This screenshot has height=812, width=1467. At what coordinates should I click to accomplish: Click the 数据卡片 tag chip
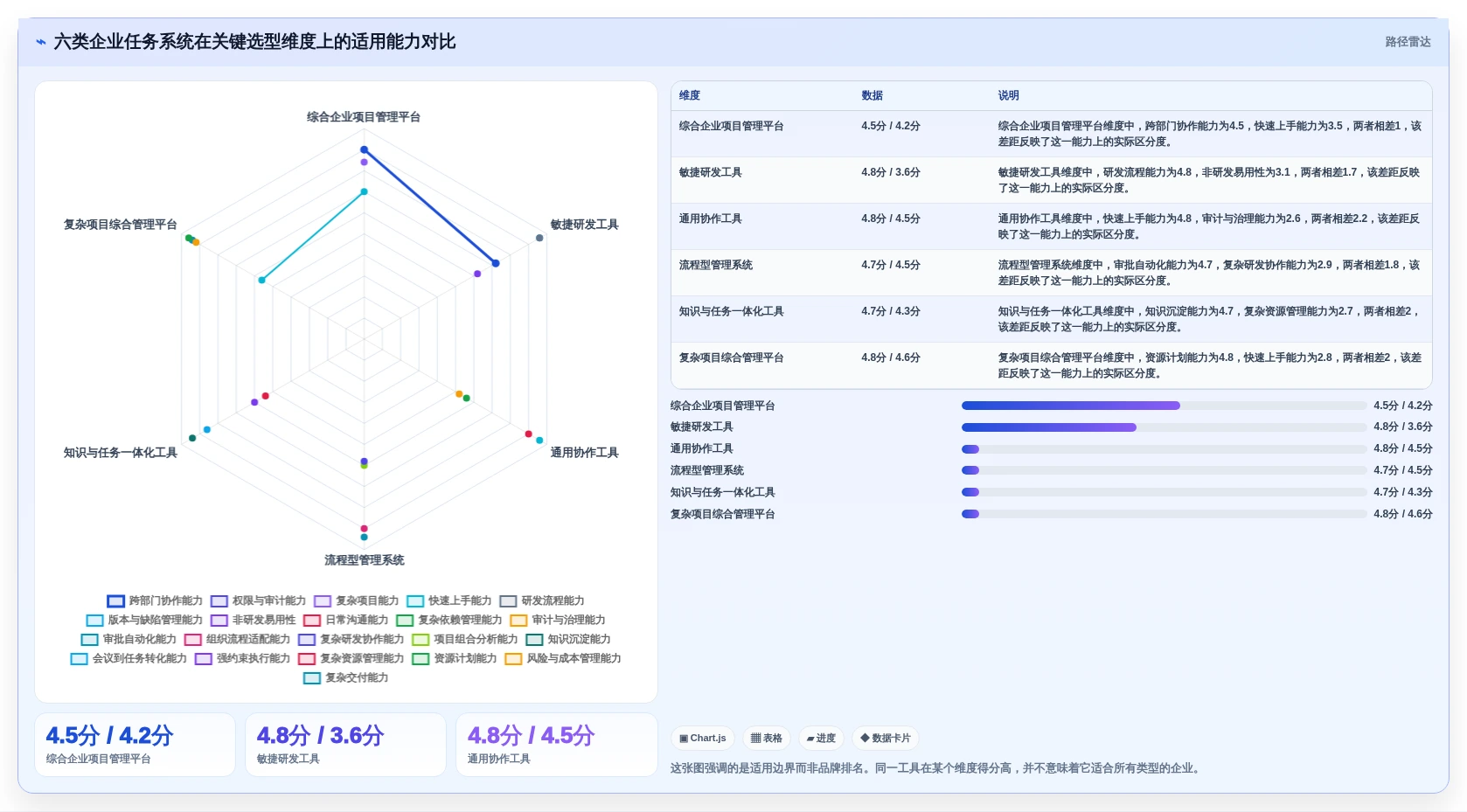886,739
